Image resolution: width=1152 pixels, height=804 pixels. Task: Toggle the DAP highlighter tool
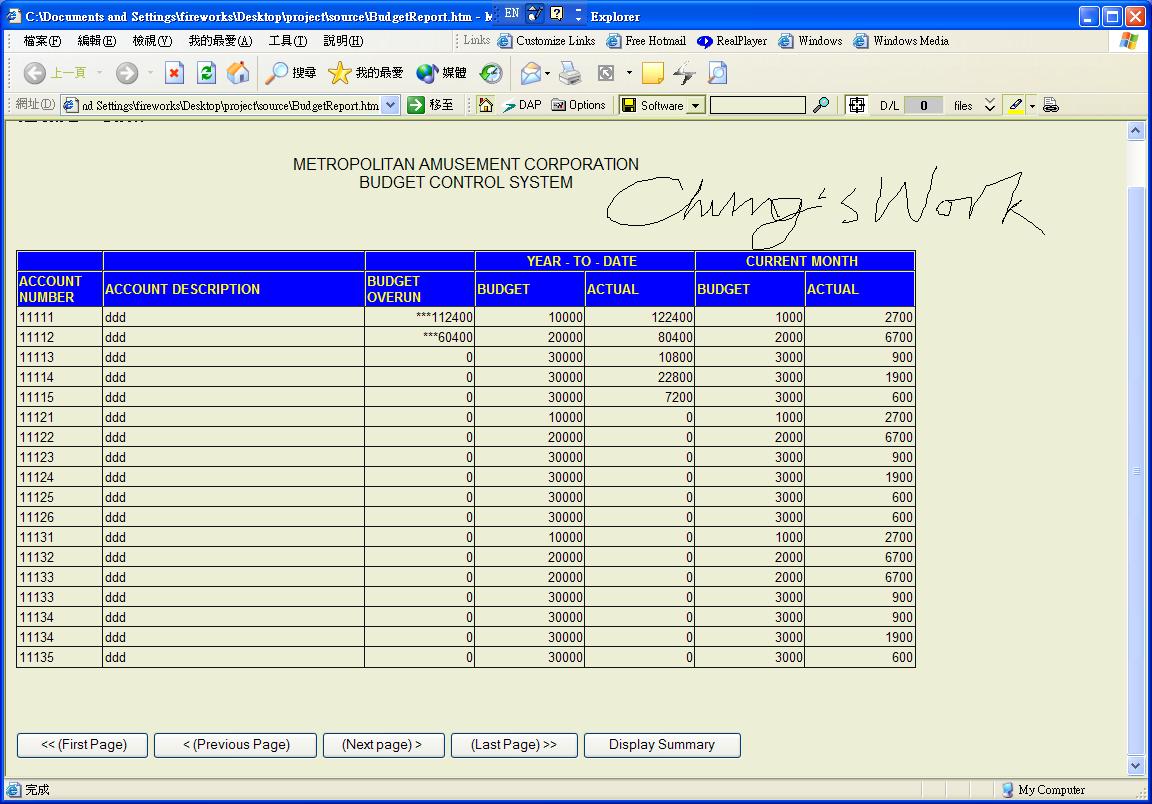[x=1015, y=105]
